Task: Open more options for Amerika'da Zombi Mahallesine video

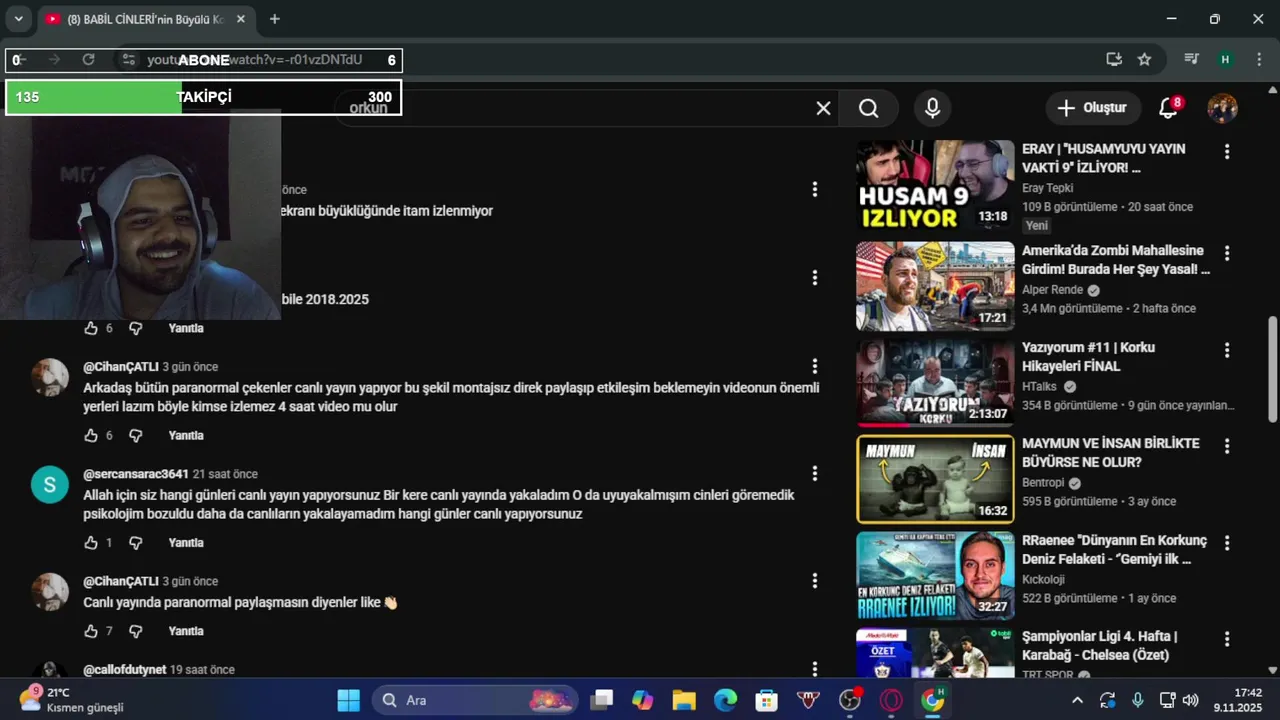Action: (1227, 253)
